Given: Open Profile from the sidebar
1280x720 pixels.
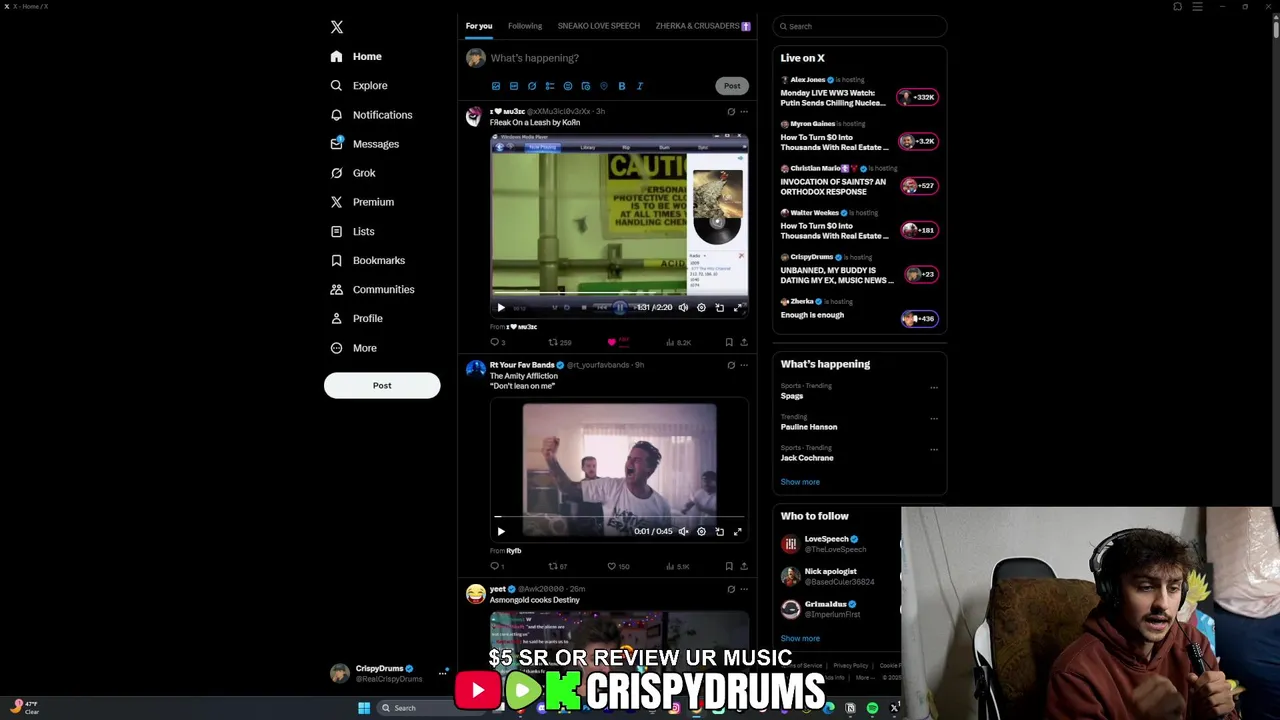Looking at the screenshot, I should [x=356, y=318].
